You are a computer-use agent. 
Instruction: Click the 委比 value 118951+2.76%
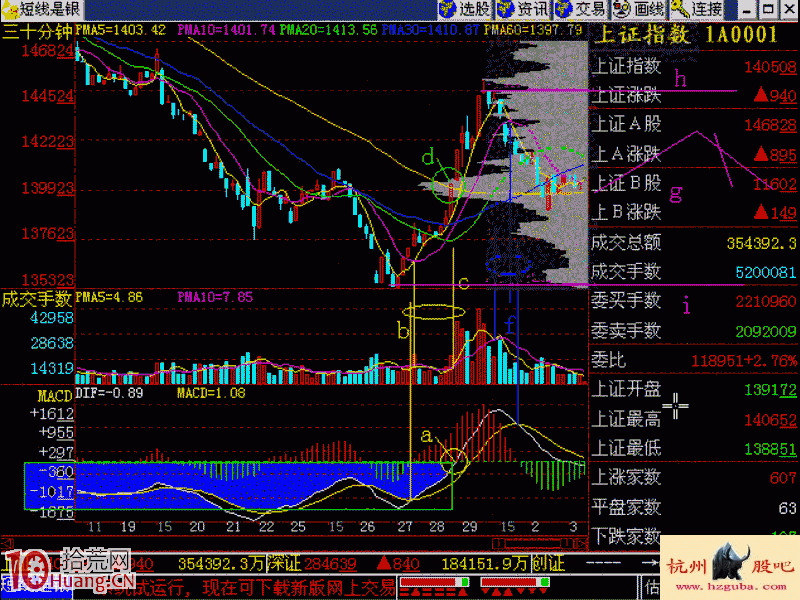point(744,361)
